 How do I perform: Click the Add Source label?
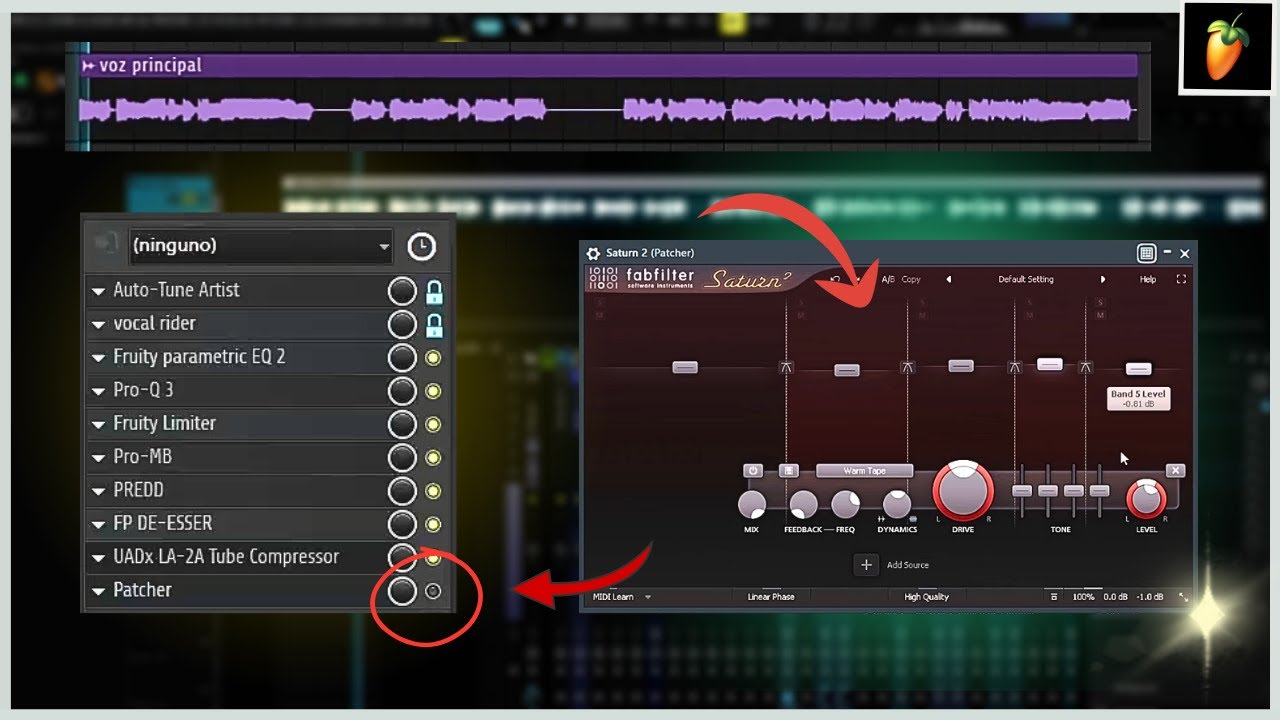click(x=908, y=565)
